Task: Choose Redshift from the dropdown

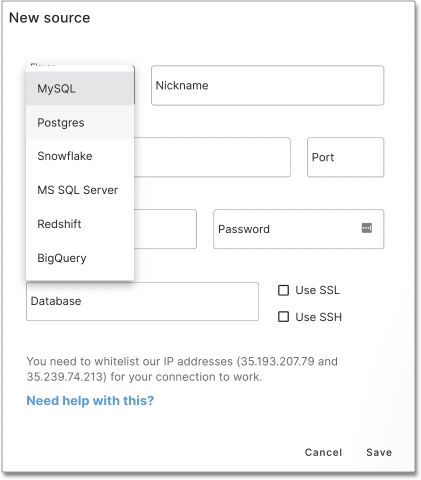Action: pos(80,224)
